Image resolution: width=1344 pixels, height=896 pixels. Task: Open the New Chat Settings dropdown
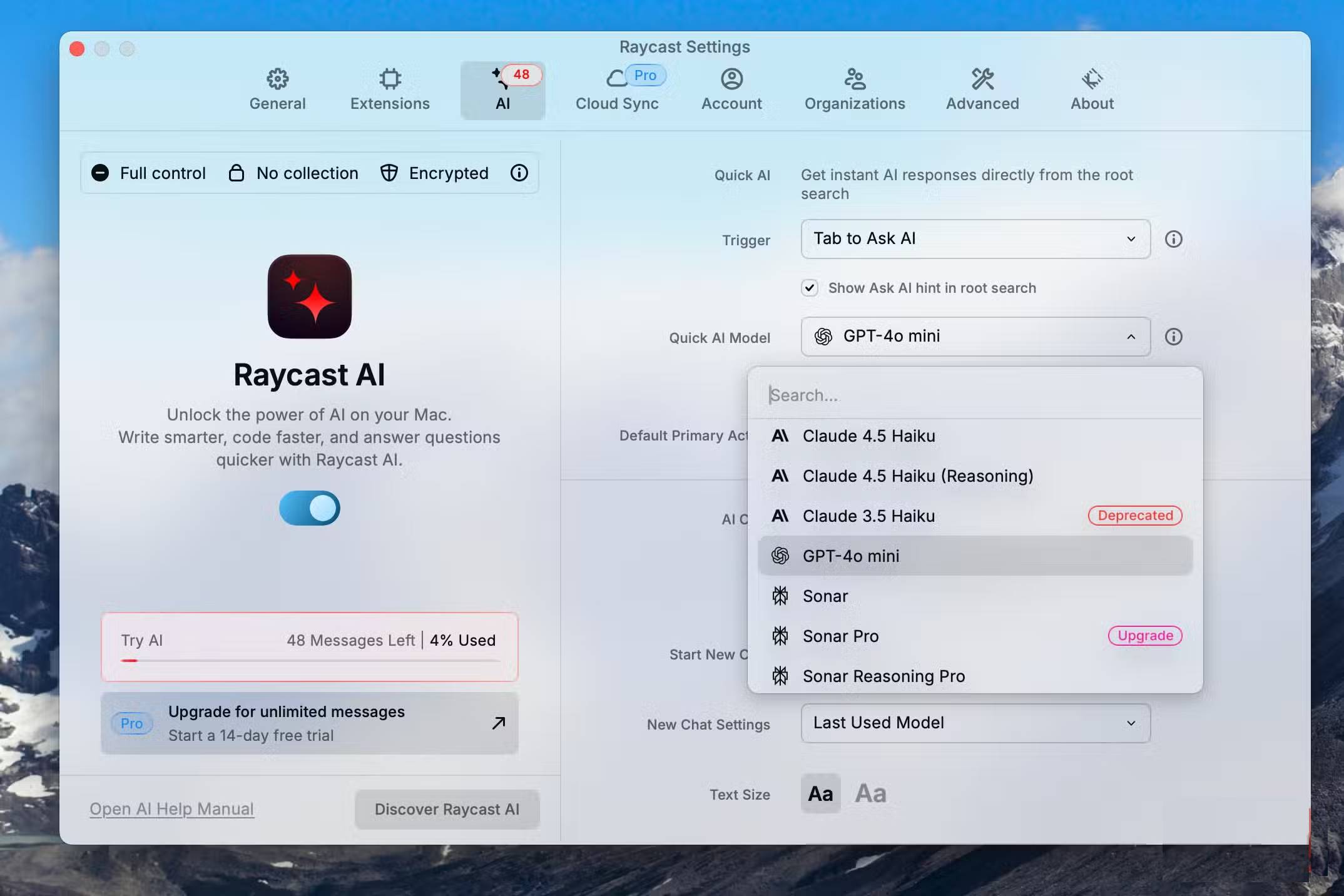974,723
